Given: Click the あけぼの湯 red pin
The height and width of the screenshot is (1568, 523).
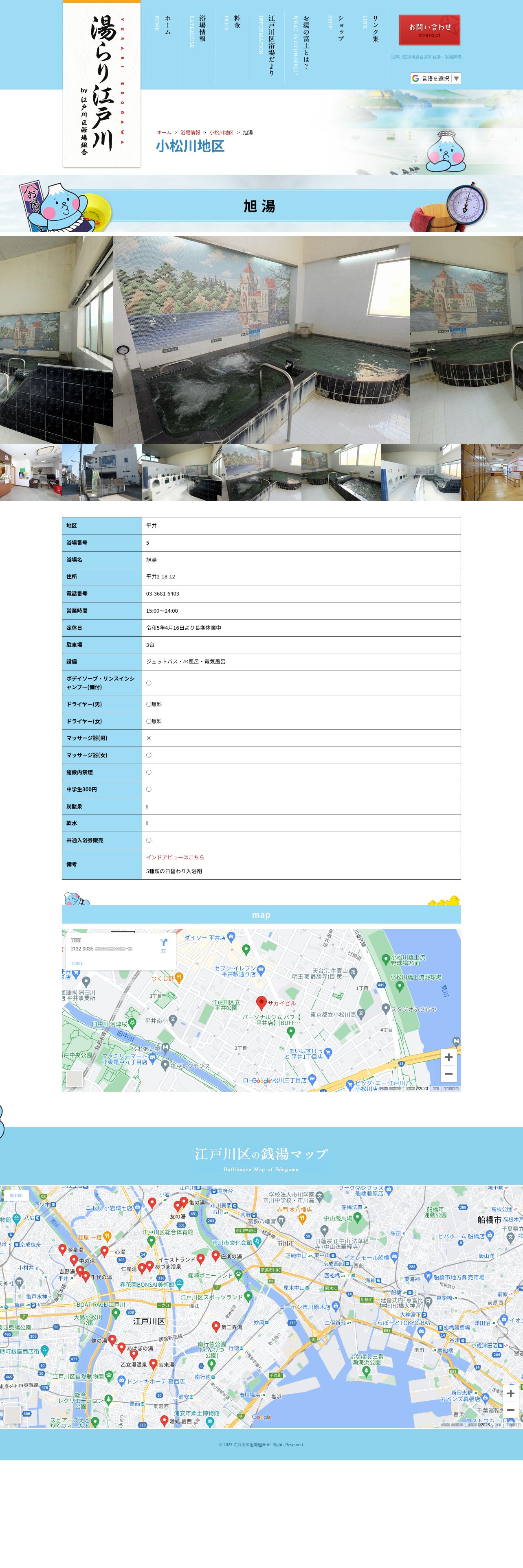Looking at the screenshot, I should coord(122,1348).
